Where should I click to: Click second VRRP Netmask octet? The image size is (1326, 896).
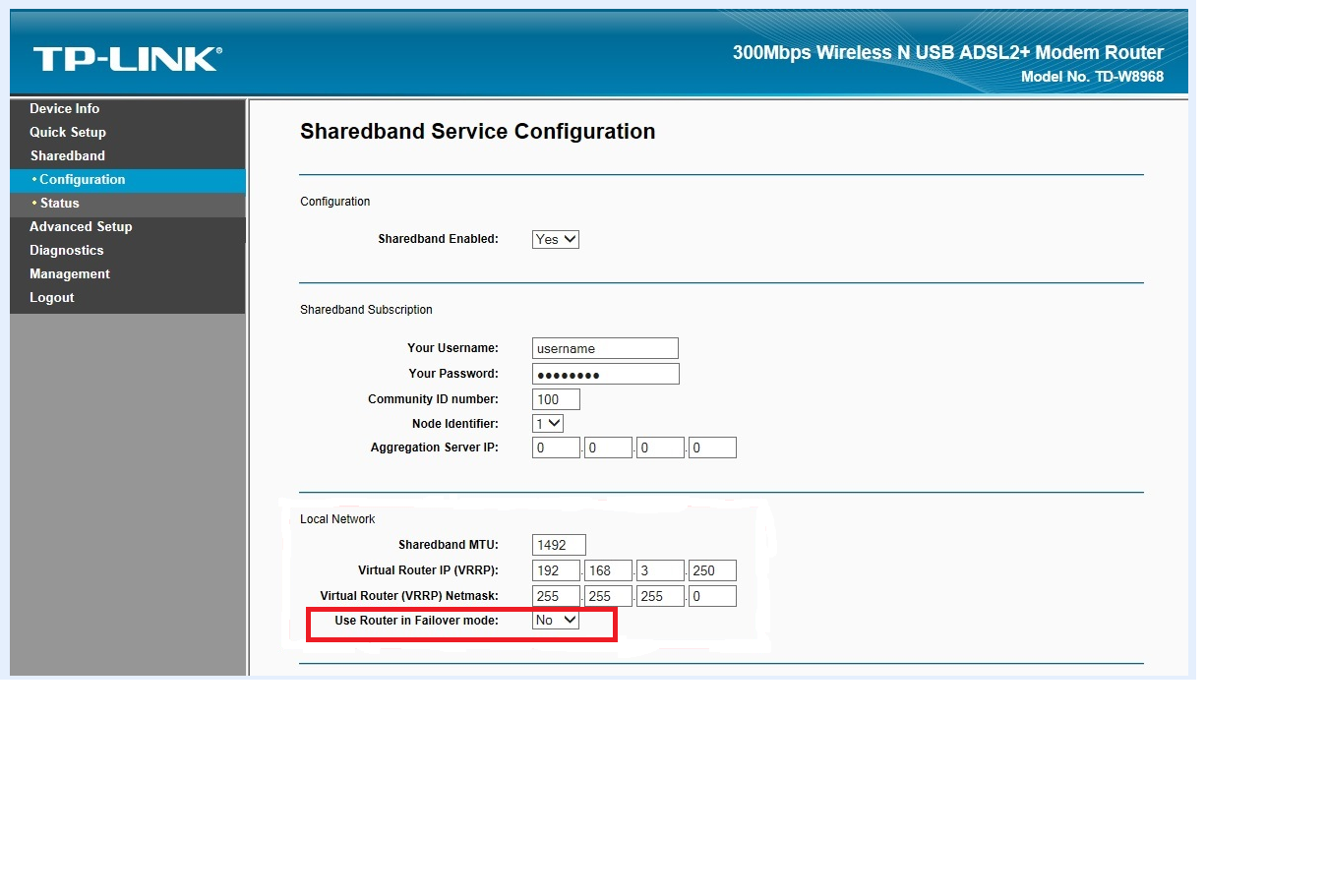point(608,596)
